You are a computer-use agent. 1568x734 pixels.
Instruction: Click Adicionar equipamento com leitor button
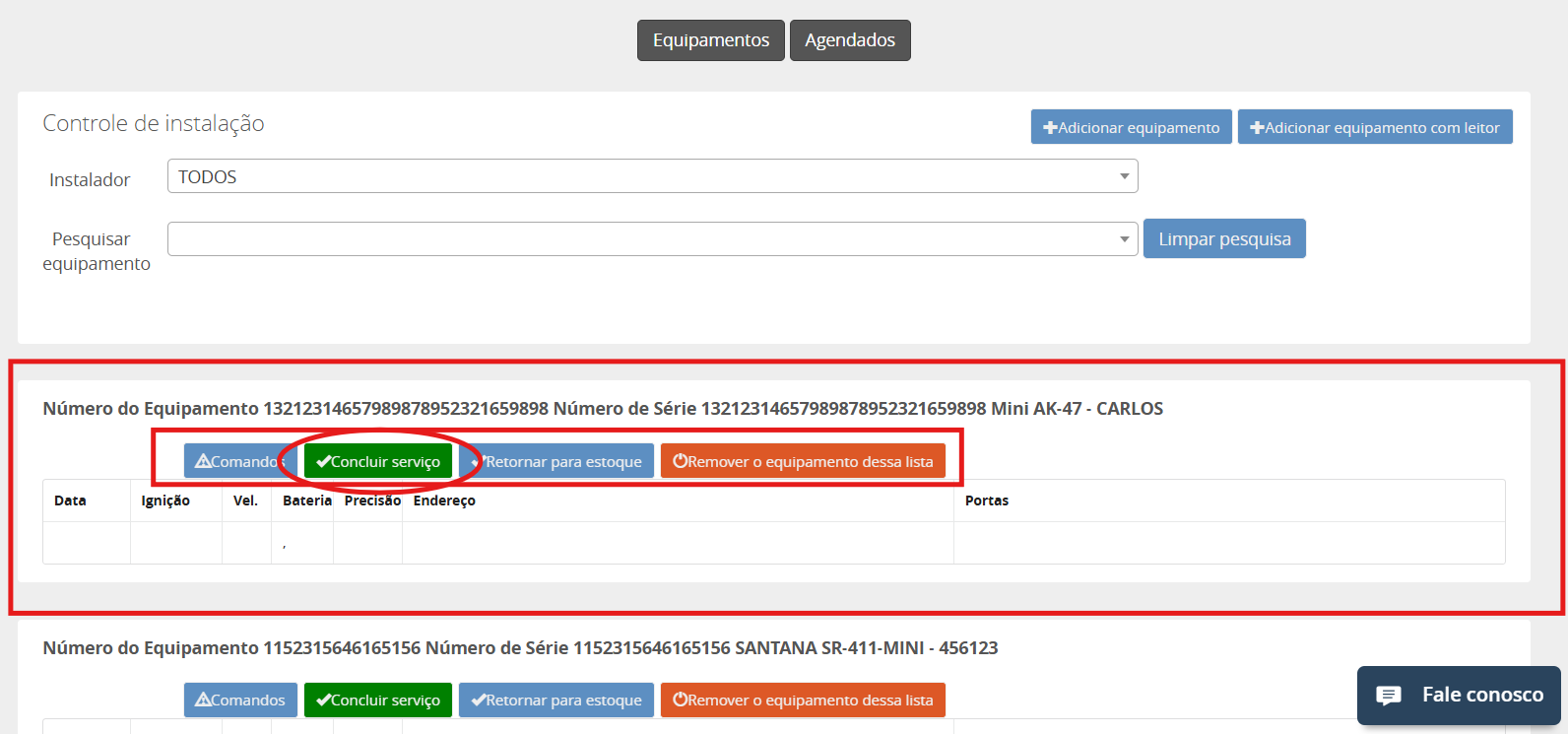coord(1374,127)
